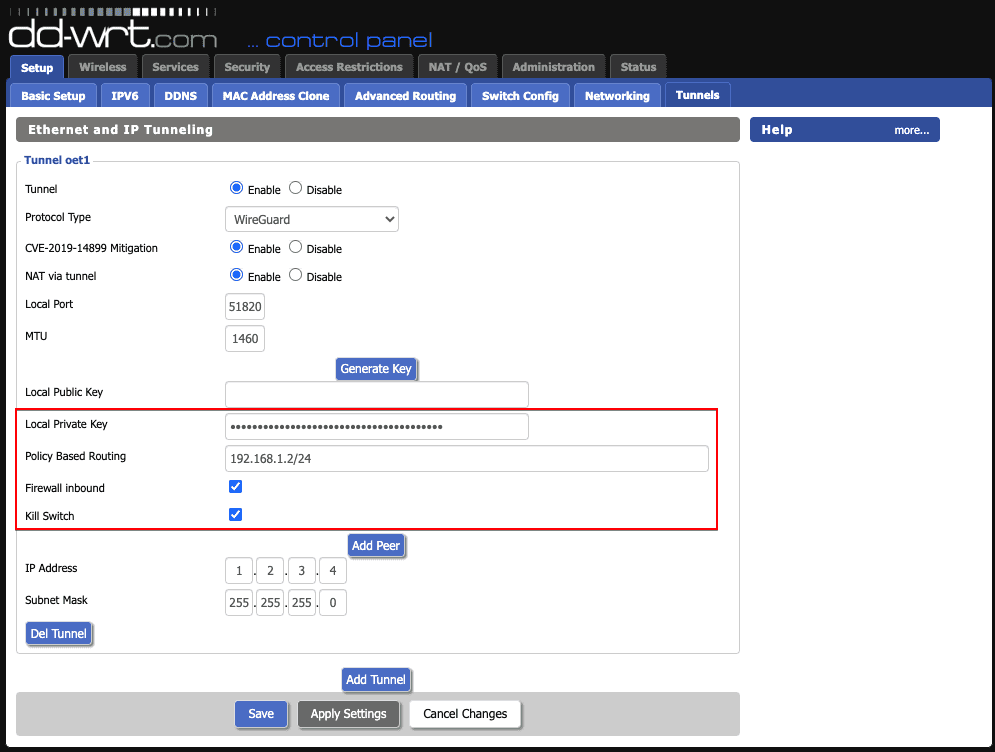Image resolution: width=995 pixels, height=752 pixels.
Task: Click the dd-wrt.com logo
Action: point(112,35)
